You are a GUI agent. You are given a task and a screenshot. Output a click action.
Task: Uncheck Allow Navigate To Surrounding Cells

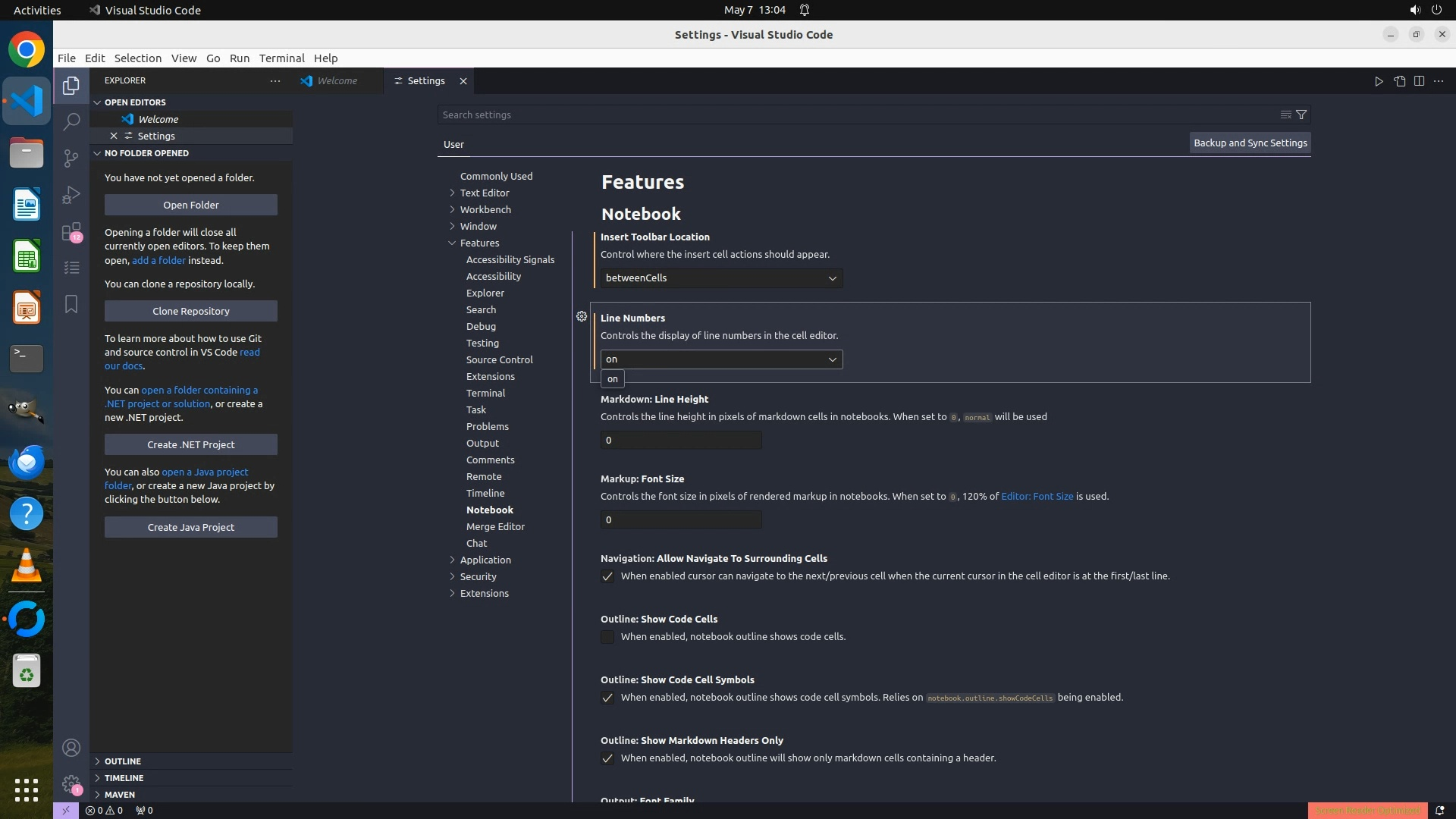tap(607, 576)
